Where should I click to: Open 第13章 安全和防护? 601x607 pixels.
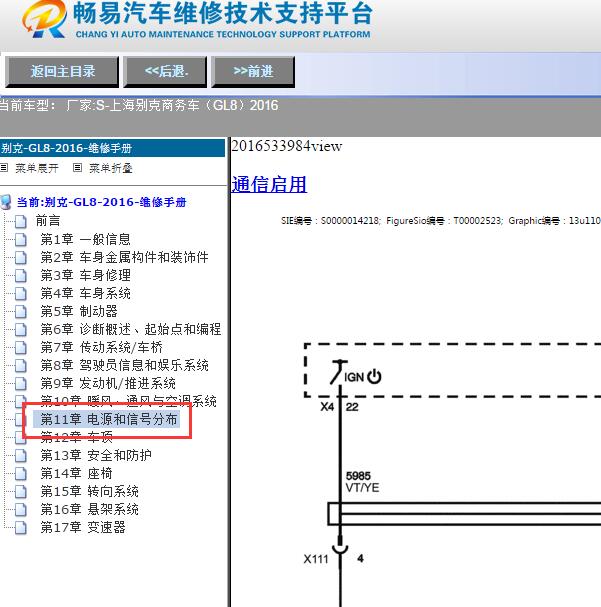click(96, 455)
